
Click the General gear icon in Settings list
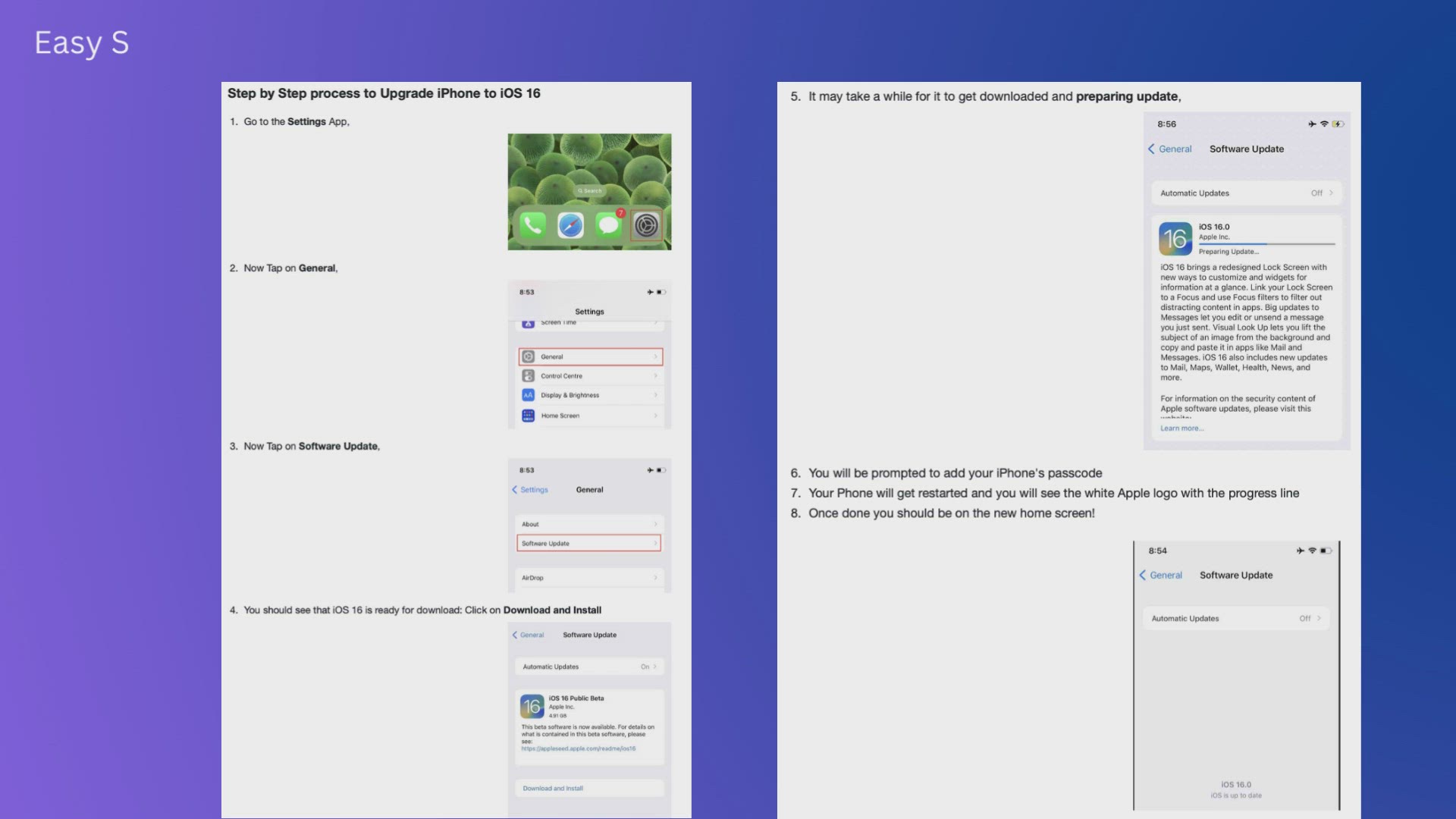(529, 356)
